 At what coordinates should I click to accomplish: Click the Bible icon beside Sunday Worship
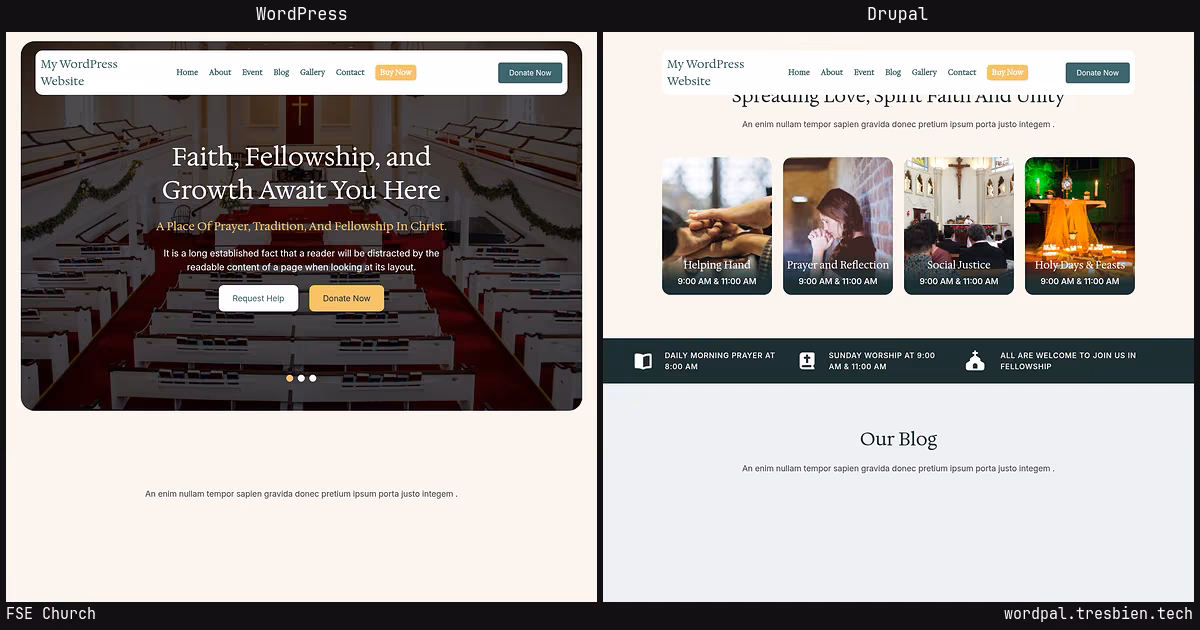tap(807, 361)
